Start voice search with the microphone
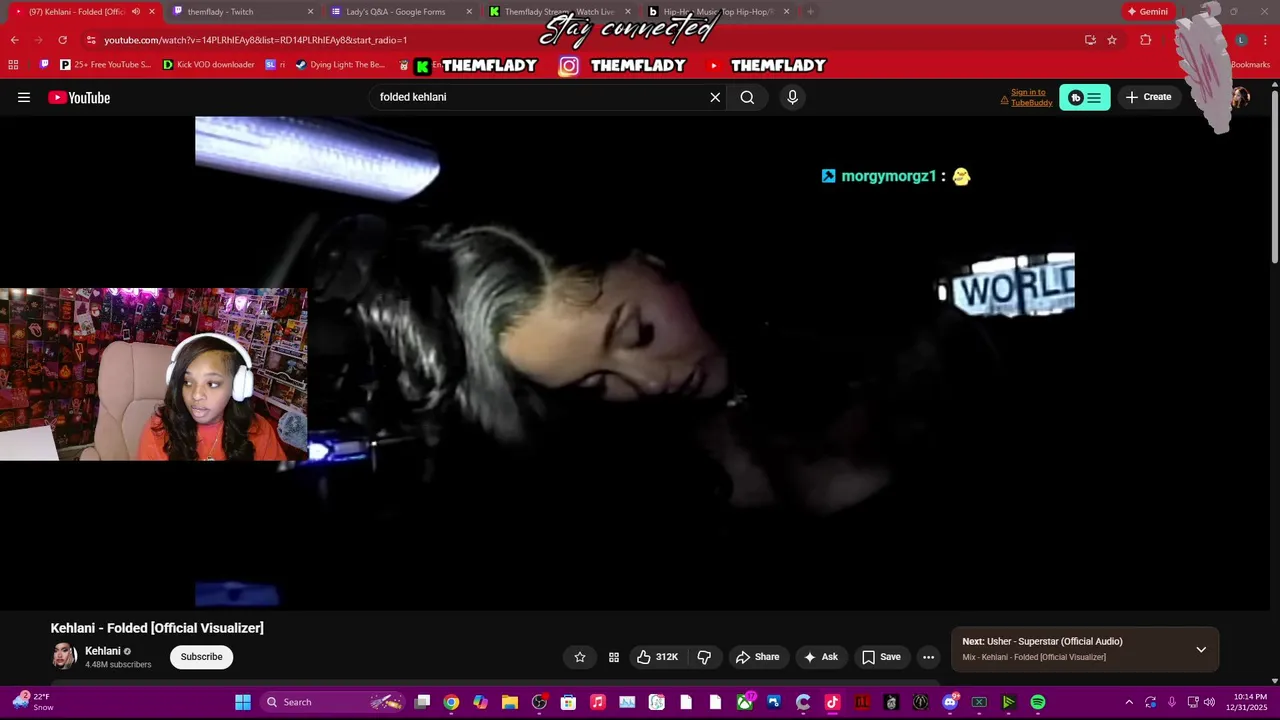 click(792, 97)
